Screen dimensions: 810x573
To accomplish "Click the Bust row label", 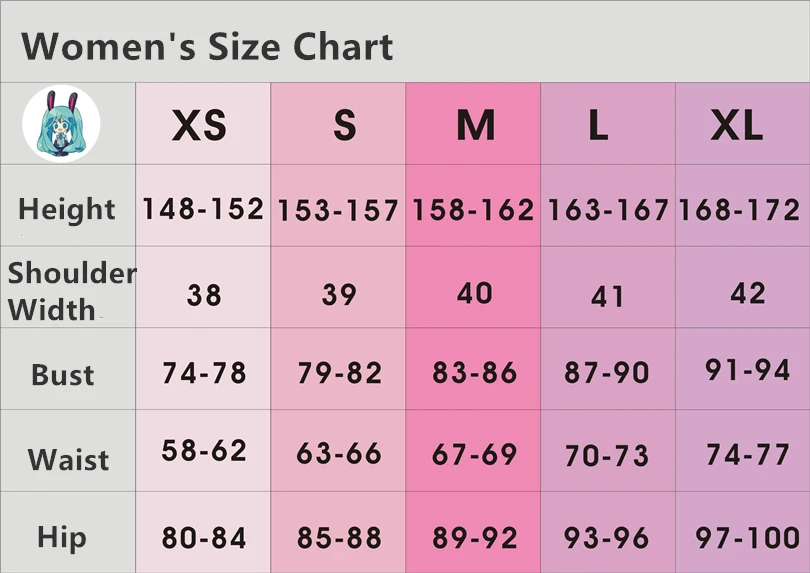I will coord(63,375).
